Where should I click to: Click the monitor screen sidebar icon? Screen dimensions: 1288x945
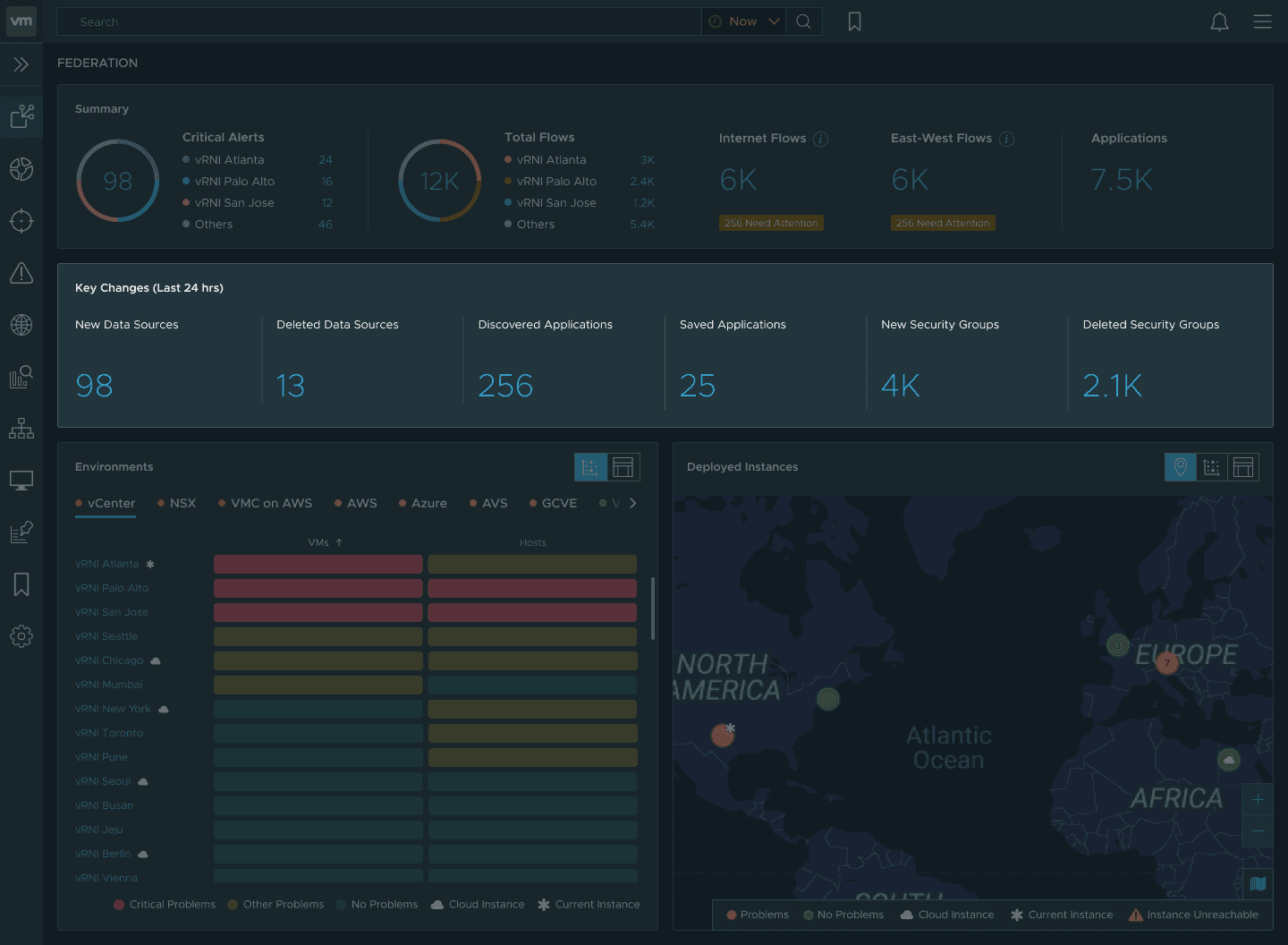click(21, 481)
